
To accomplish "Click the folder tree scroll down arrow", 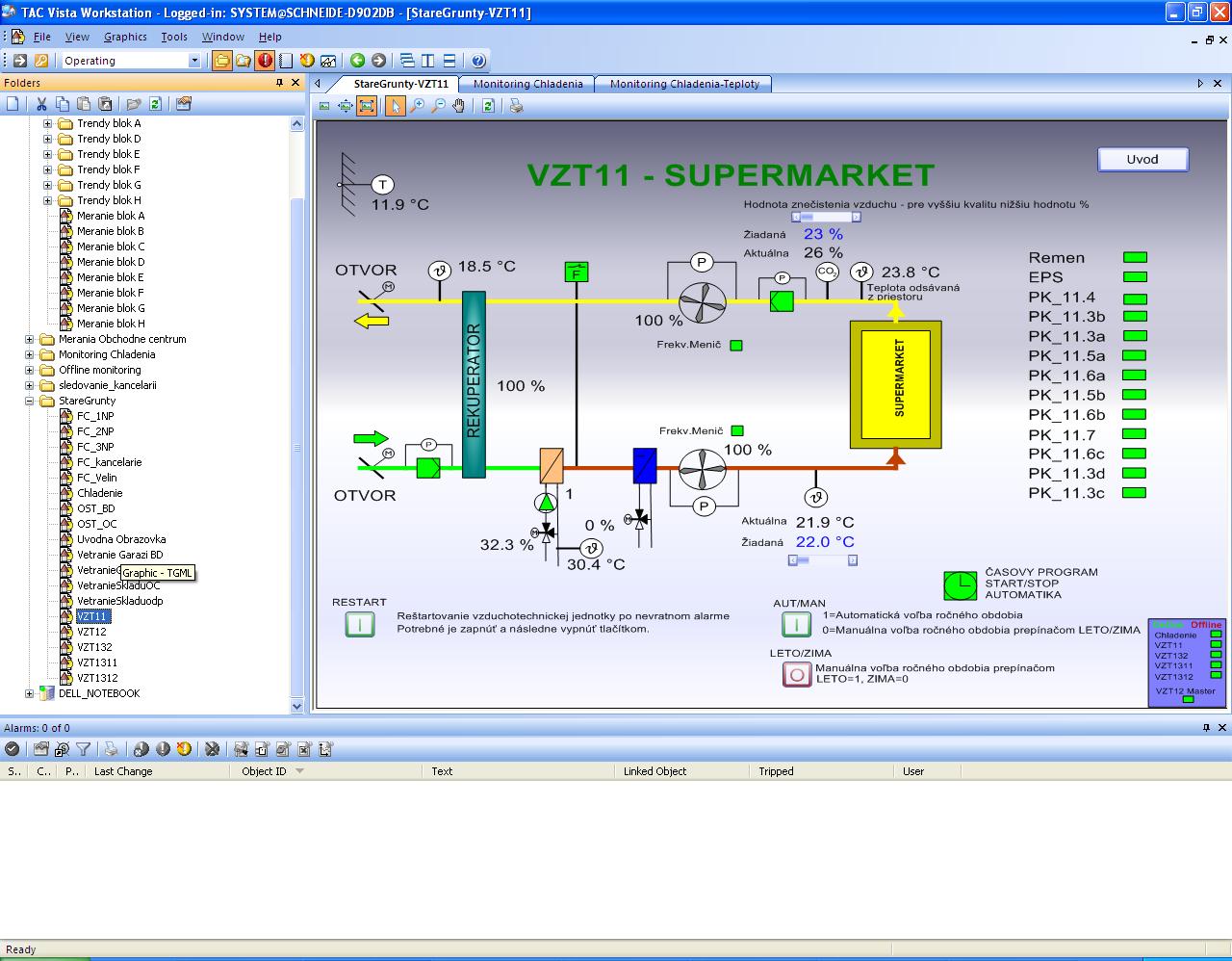I will tap(296, 706).
